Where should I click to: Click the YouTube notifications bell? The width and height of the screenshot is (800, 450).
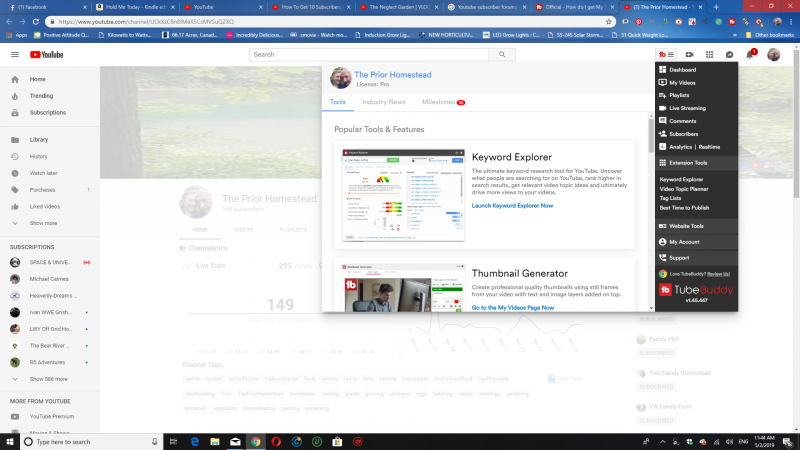pyautogui.click(x=751, y=54)
